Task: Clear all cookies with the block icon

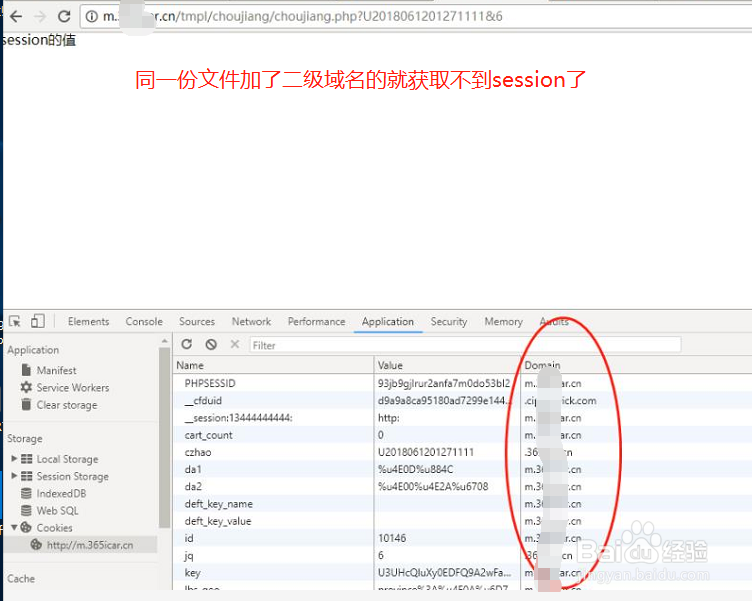Action: tap(211, 344)
